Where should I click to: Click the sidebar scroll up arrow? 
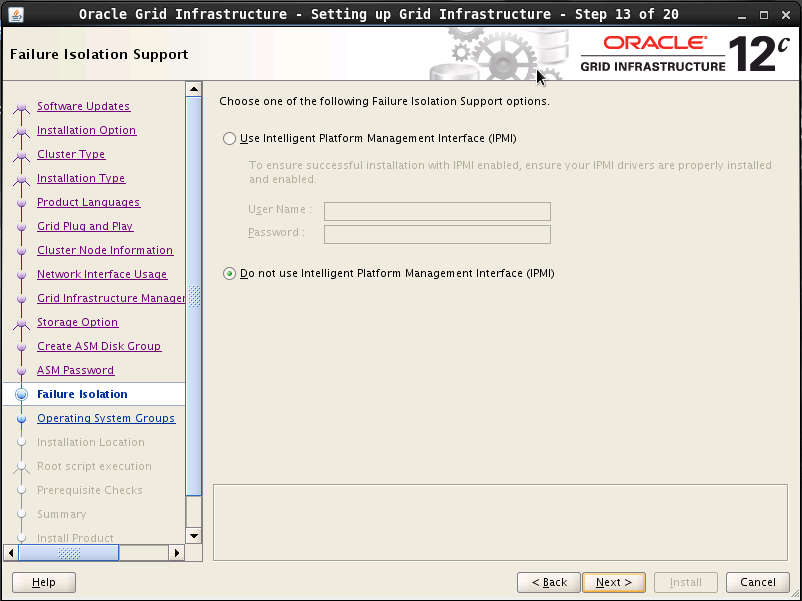click(194, 89)
